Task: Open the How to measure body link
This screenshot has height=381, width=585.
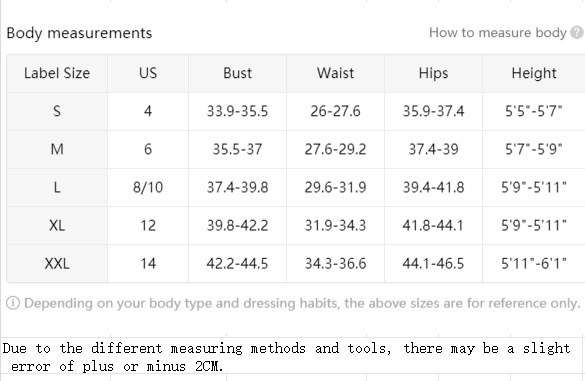Action: point(498,33)
